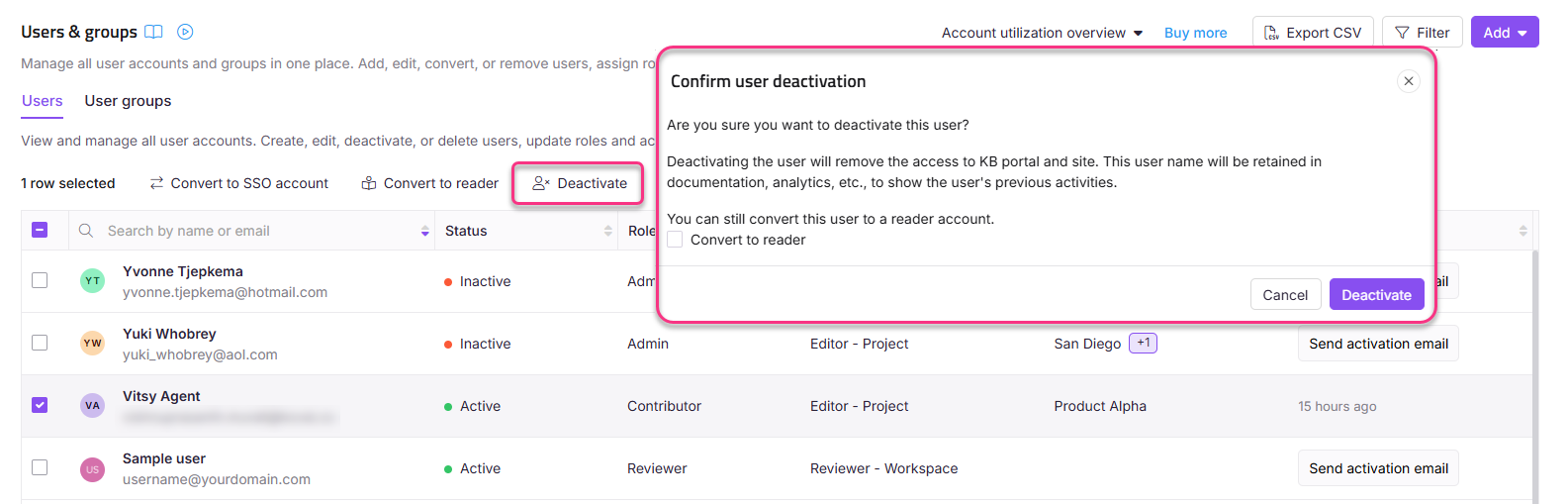Viewport: 1568px width, 504px height.
Task: Open the book icon next to Users & groups
Action: pyautogui.click(x=153, y=32)
